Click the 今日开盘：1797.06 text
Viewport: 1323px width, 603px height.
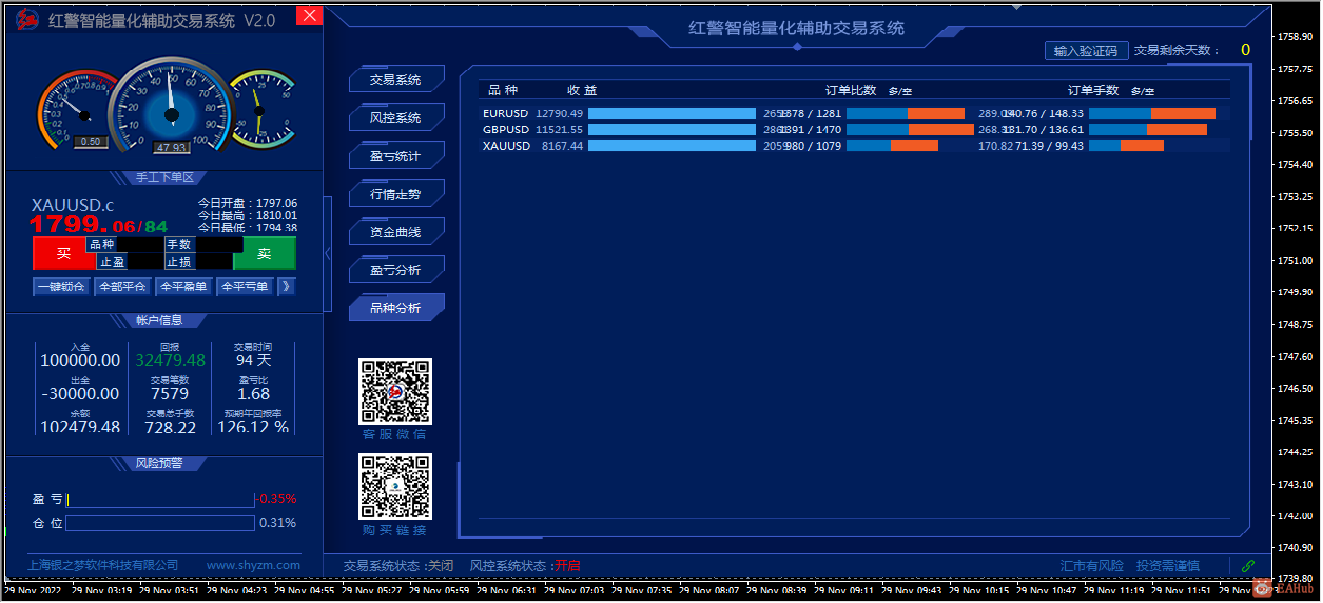tap(247, 203)
